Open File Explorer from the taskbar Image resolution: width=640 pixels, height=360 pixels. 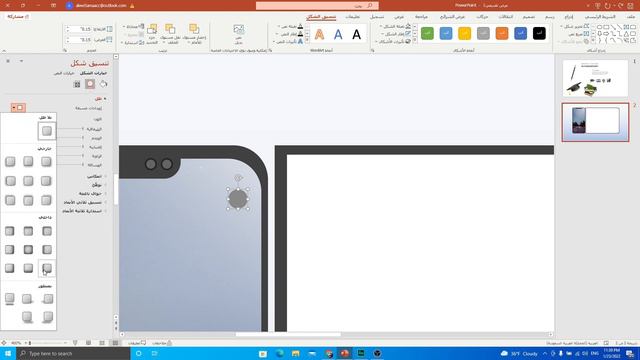(x=296, y=353)
